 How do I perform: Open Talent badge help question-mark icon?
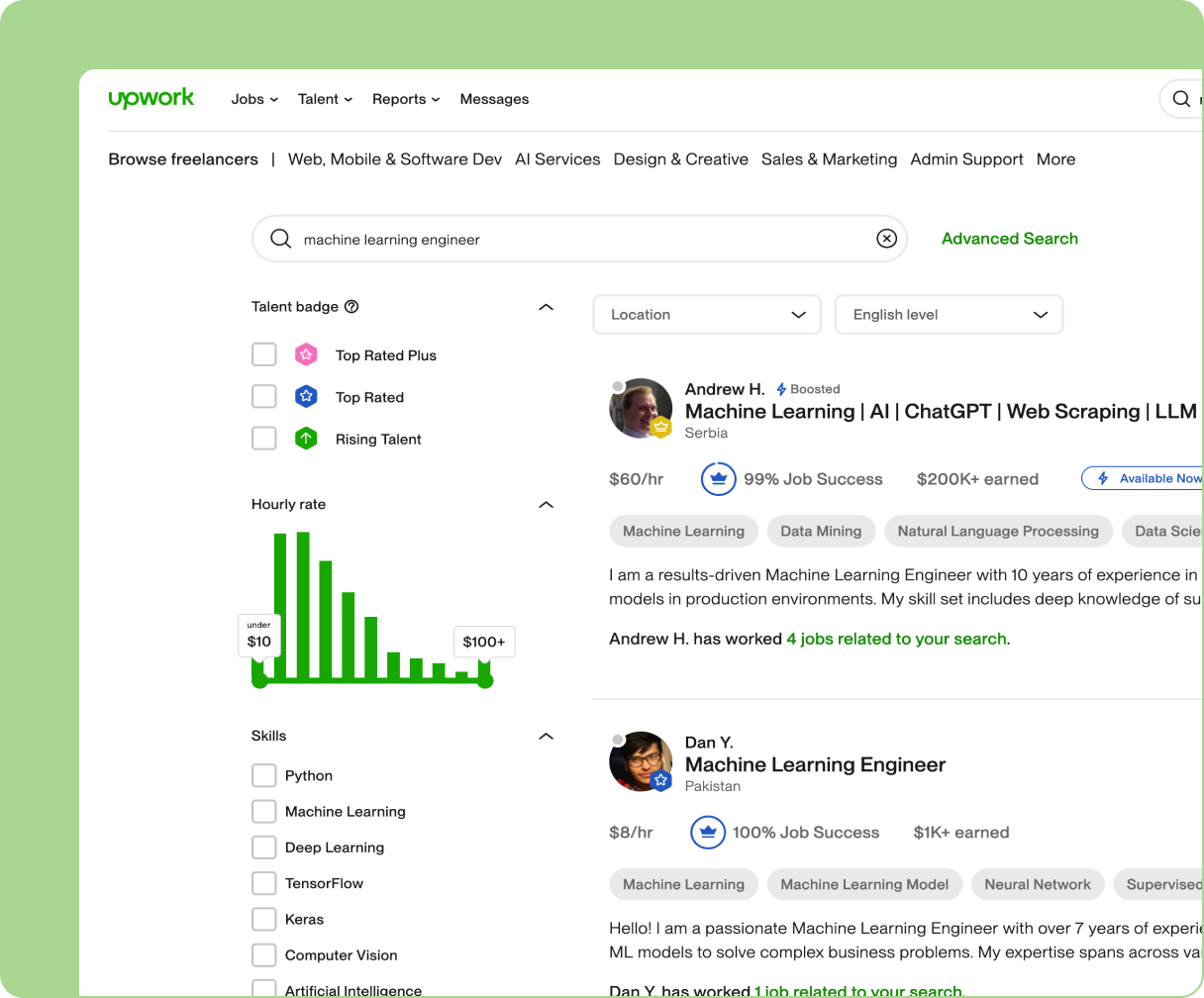[351, 307]
